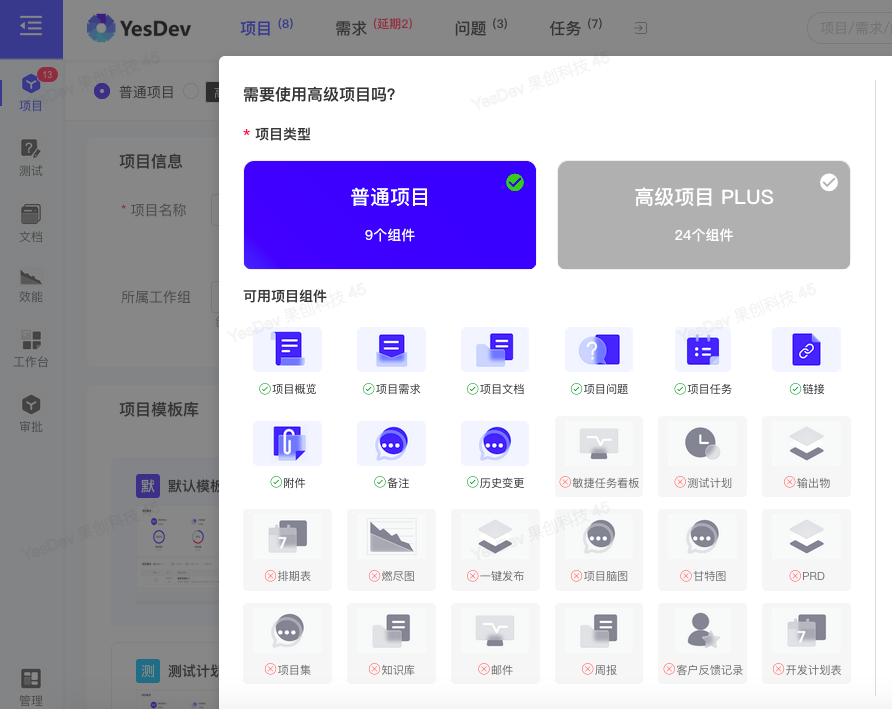This screenshot has height=709, width=892.
Task: Open the 测试 section in the sidebar
Action: [31, 160]
